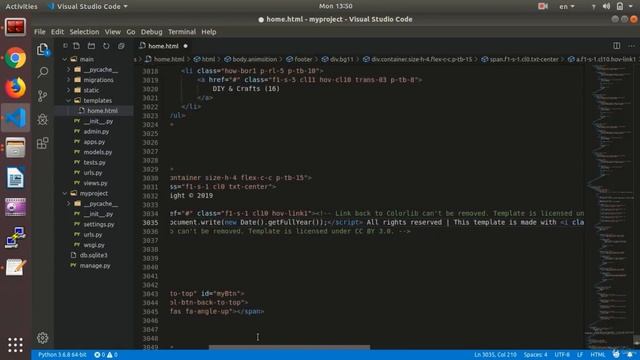Open the Selection menu
Image resolution: width=640 pixels, height=360 pixels.
pyautogui.click(x=84, y=32)
